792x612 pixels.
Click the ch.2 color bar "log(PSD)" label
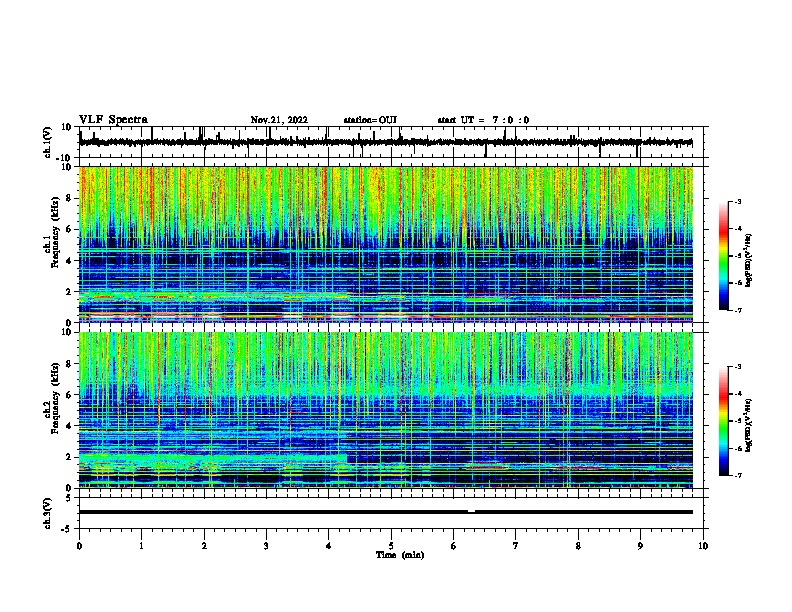coord(749,425)
